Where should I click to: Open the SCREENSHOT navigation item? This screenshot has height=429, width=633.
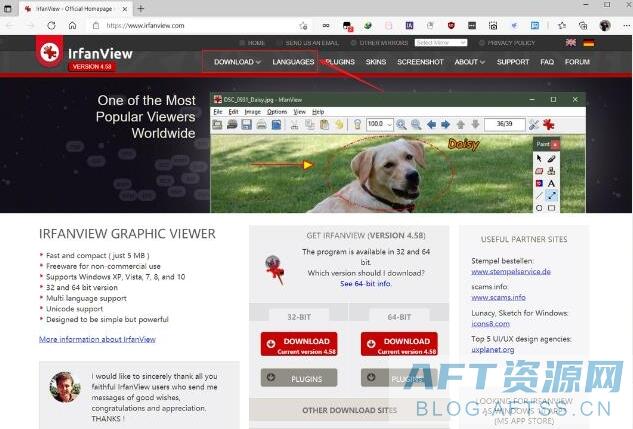pos(420,62)
